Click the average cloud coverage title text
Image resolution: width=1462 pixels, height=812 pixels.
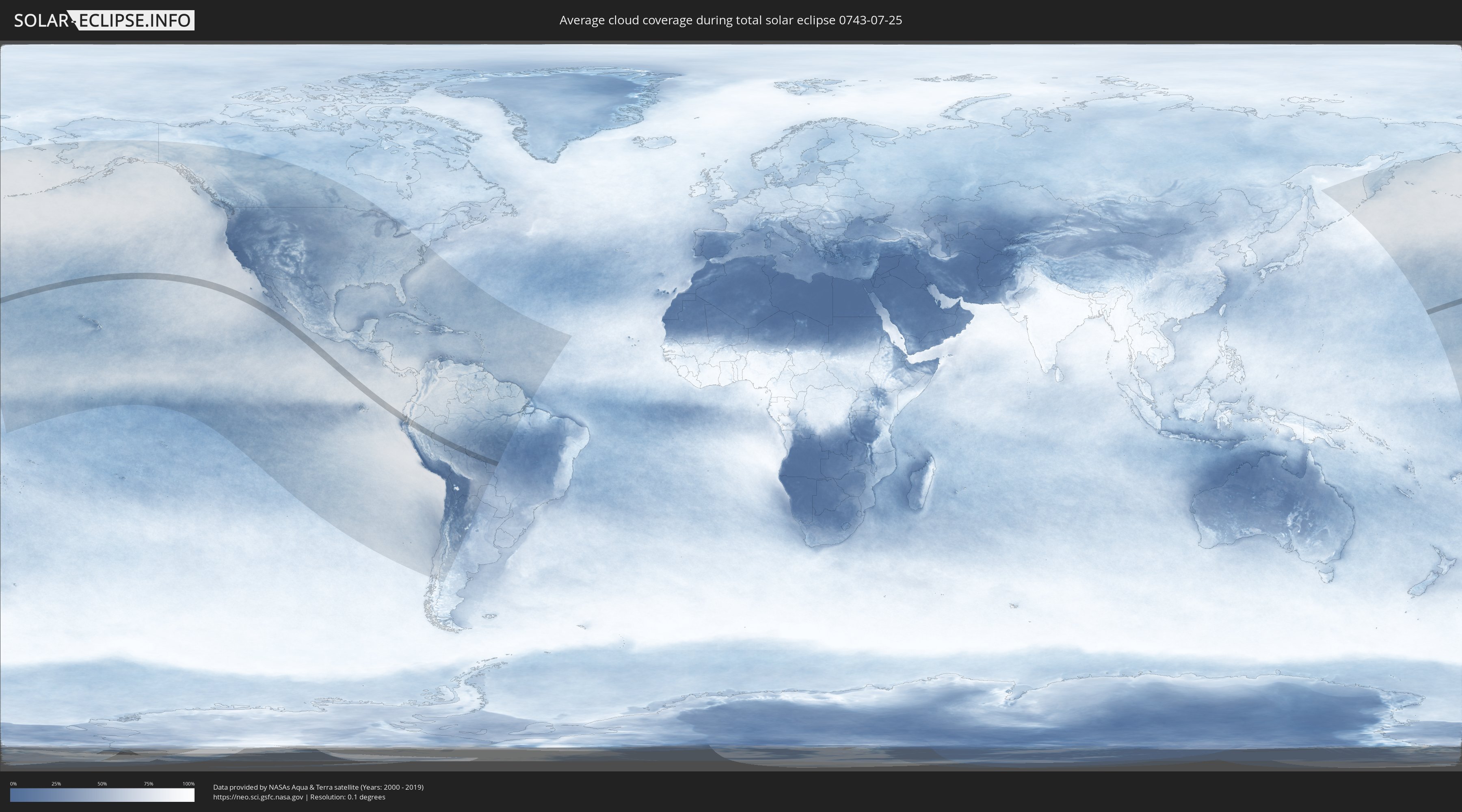pos(731,20)
